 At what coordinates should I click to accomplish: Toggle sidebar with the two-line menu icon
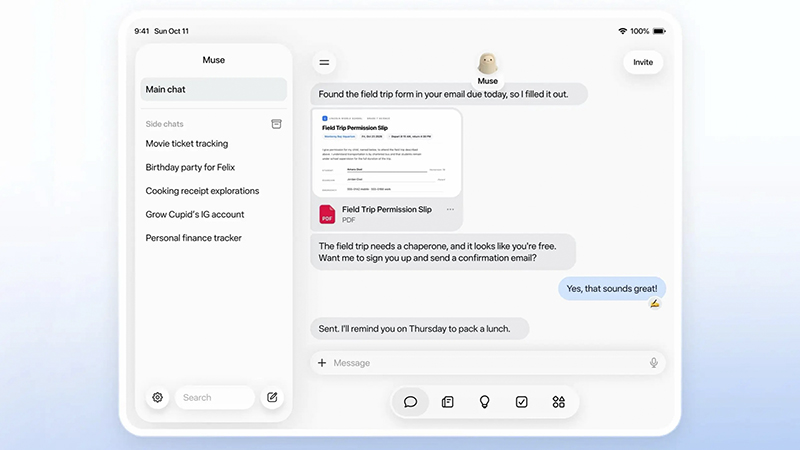click(324, 63)
